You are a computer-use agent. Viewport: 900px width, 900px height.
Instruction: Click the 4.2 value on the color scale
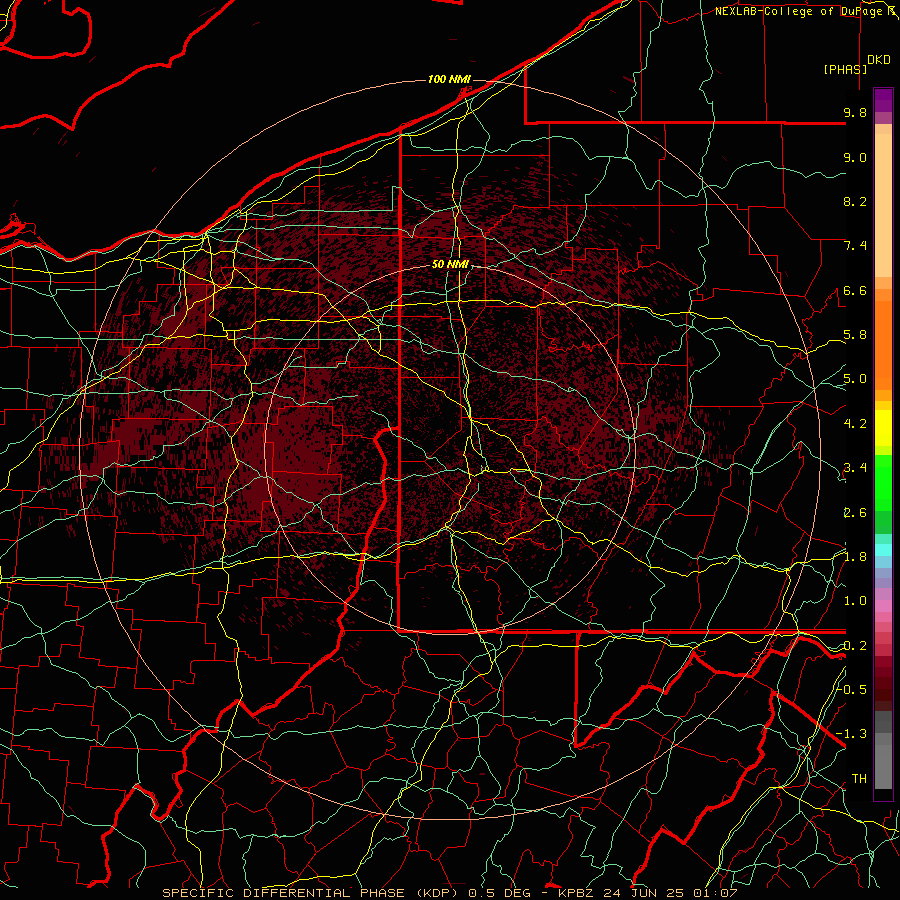click(855, 424)
